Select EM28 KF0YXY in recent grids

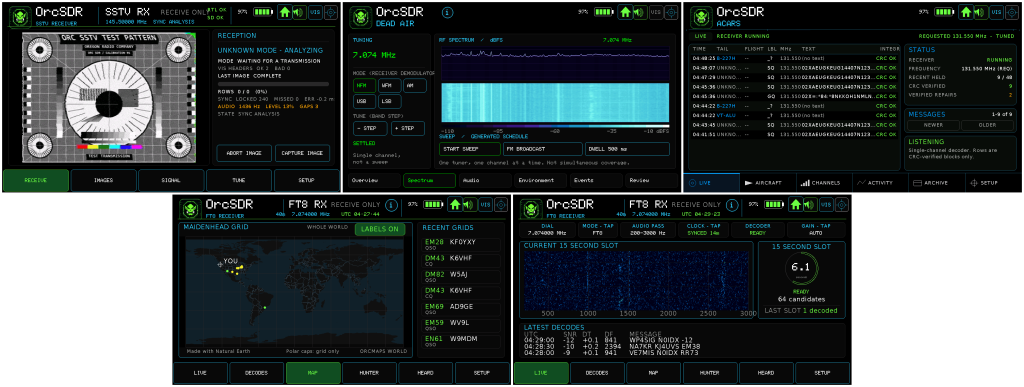(x=462, y=244)
